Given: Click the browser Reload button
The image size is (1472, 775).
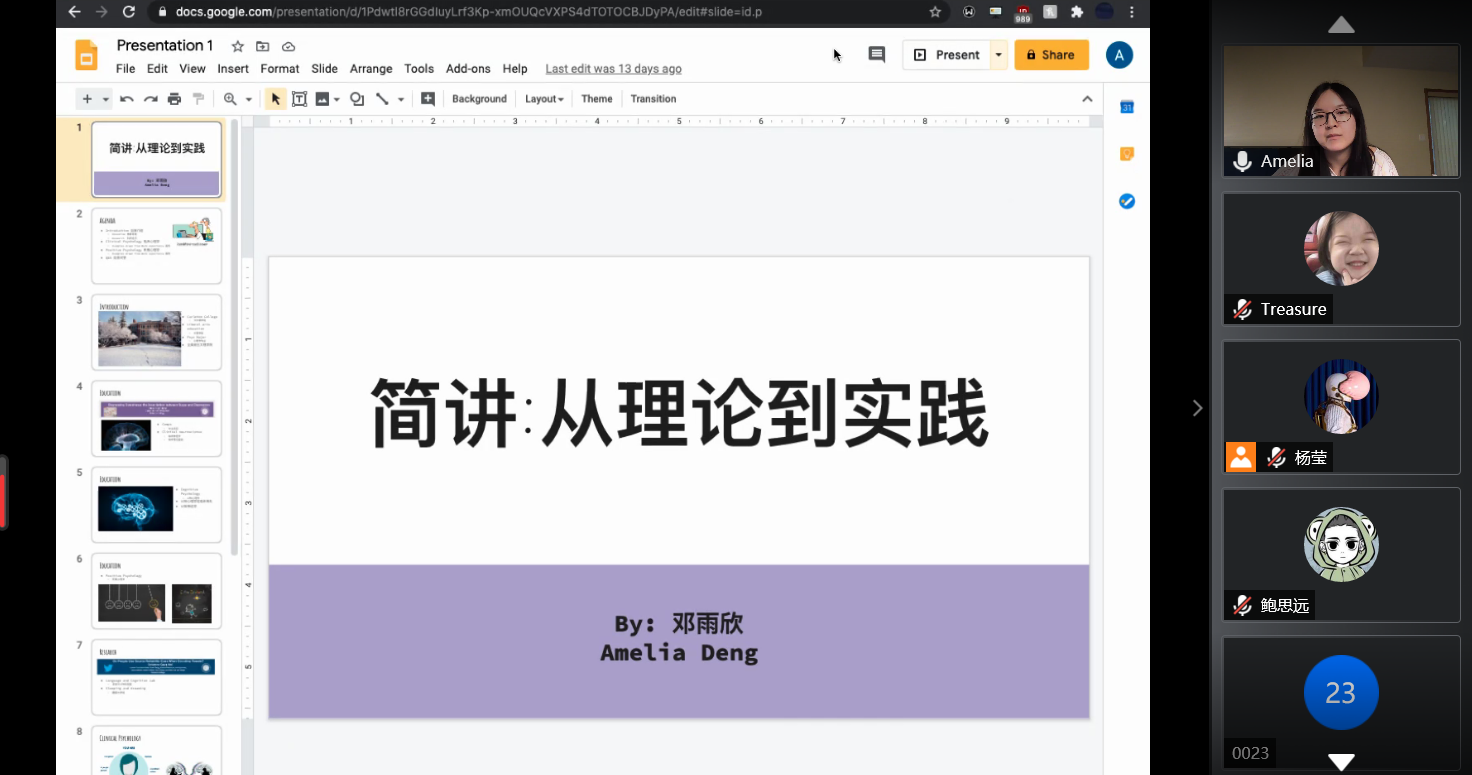Looking at the screenshot, I should 128,12.
